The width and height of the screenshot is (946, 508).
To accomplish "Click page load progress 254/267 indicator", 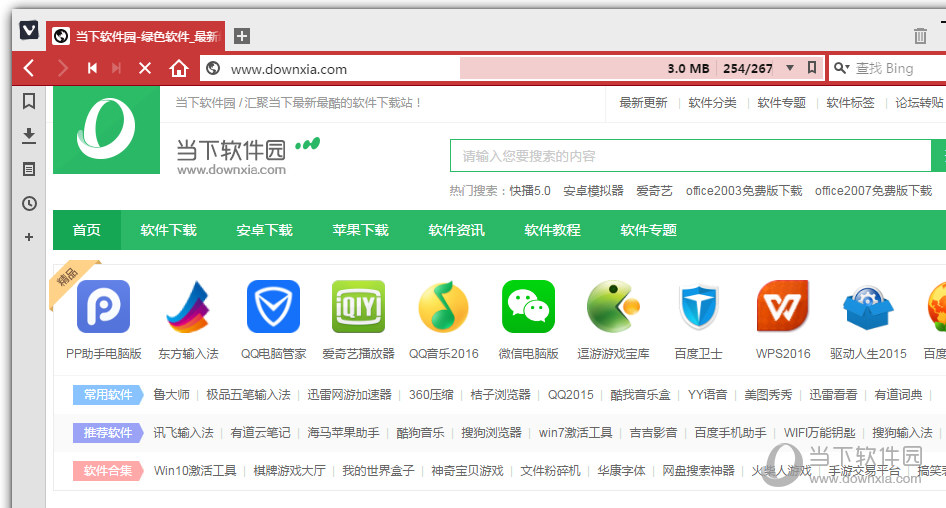I will pyautogui.click(x=748, y=68).
